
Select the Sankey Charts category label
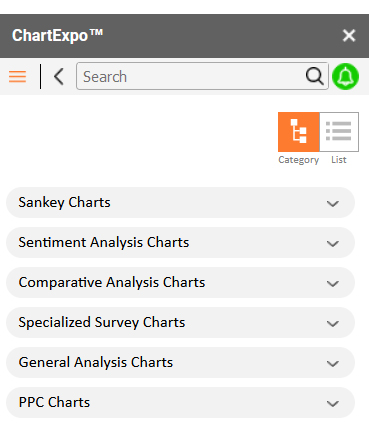tap(64, 202)
